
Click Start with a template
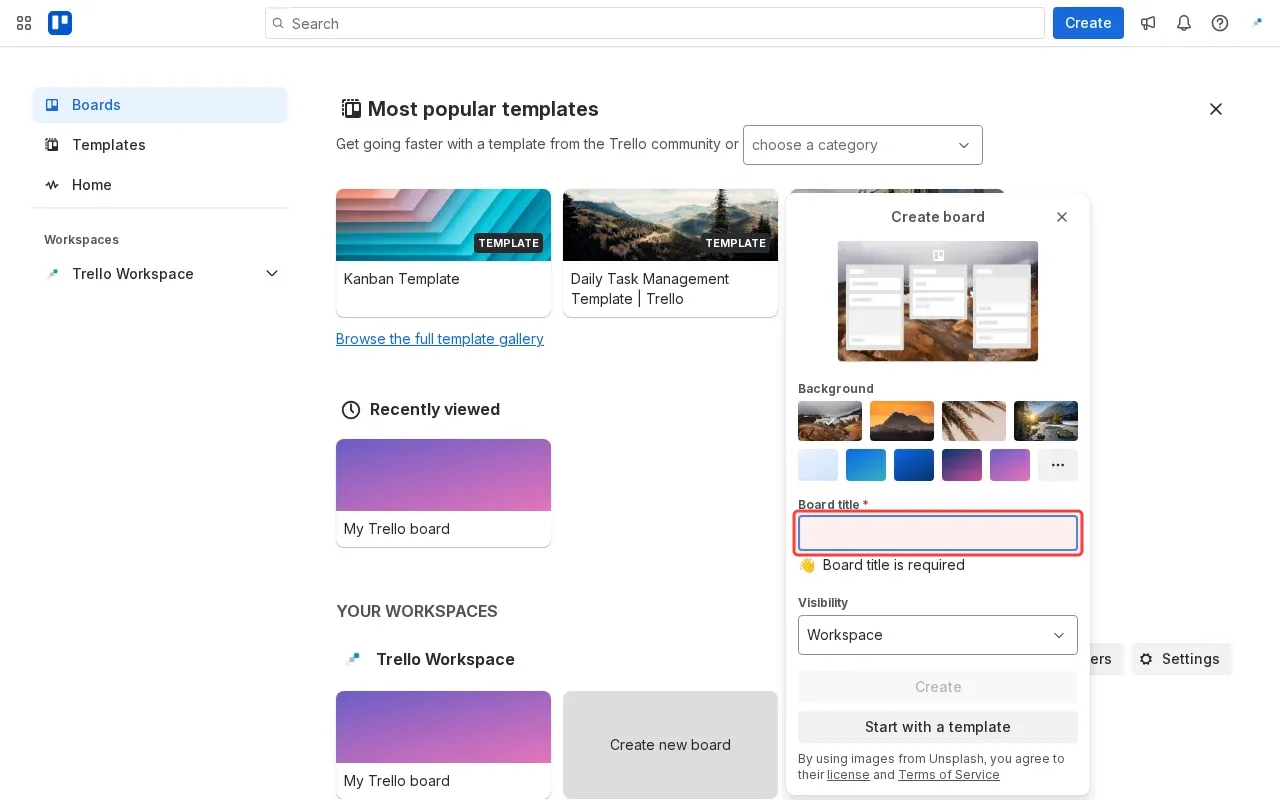pyautogui.click(x=937, y=727)
